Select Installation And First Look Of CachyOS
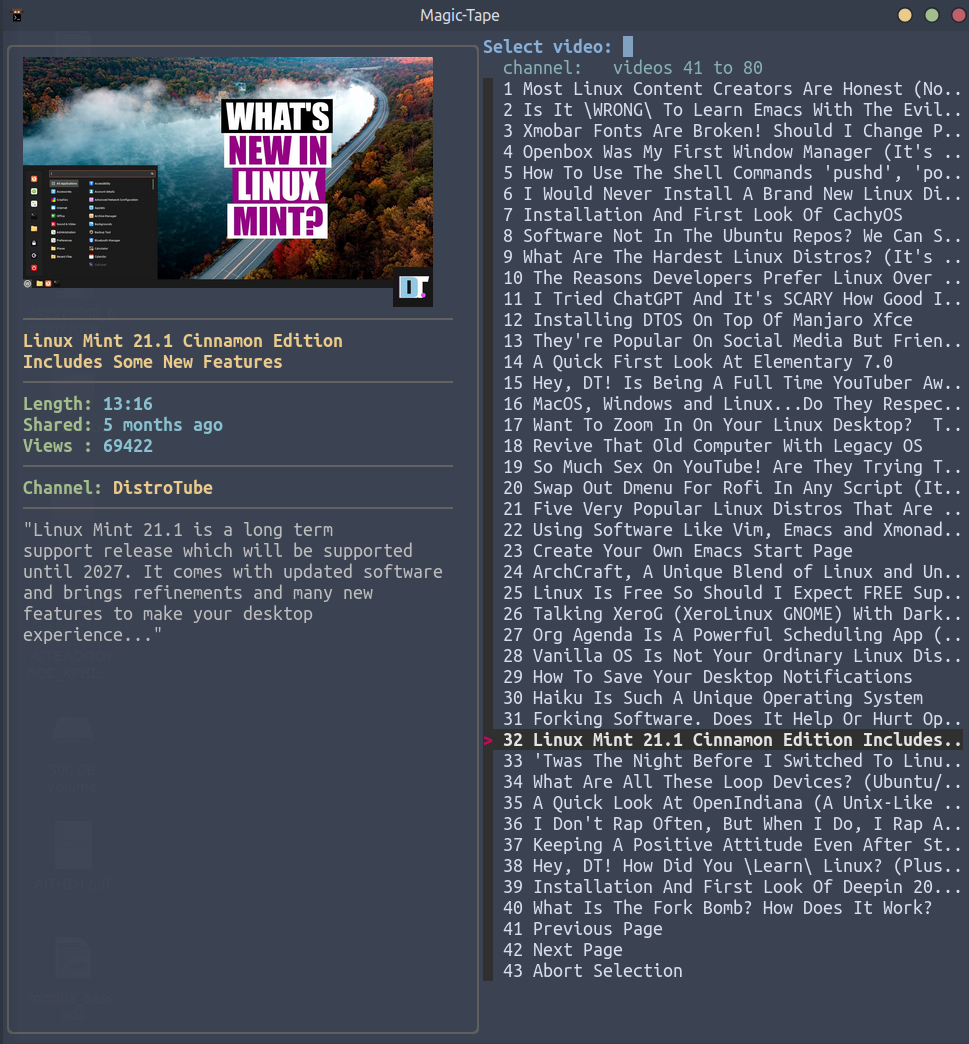This screenshot has width=969, height=1044. (x=712, y=215)
